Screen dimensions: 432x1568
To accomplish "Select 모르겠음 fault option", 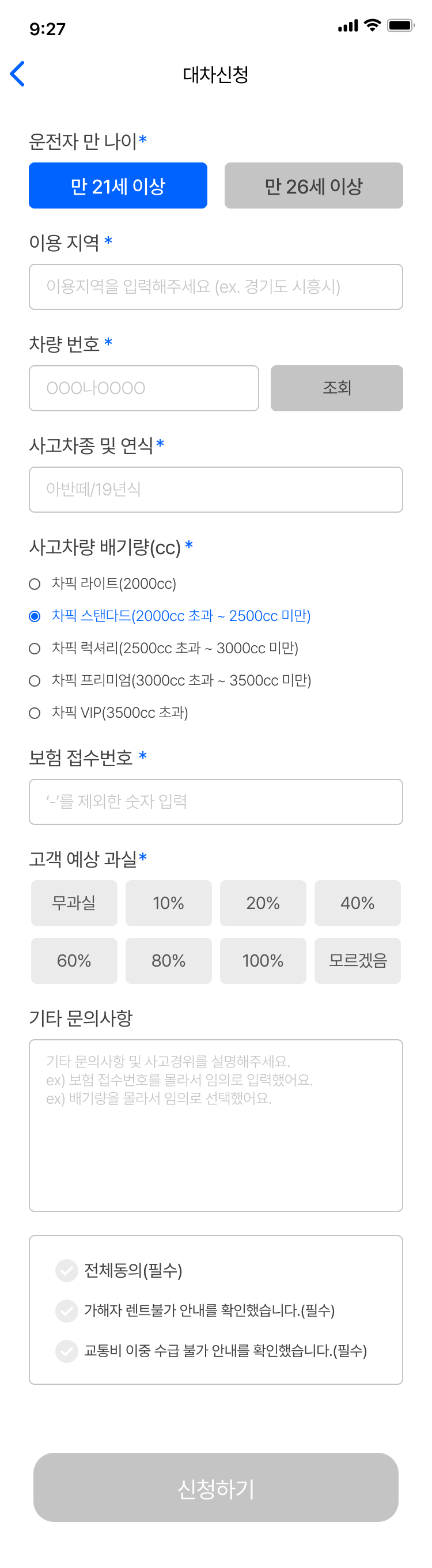I will coord(357,960).
